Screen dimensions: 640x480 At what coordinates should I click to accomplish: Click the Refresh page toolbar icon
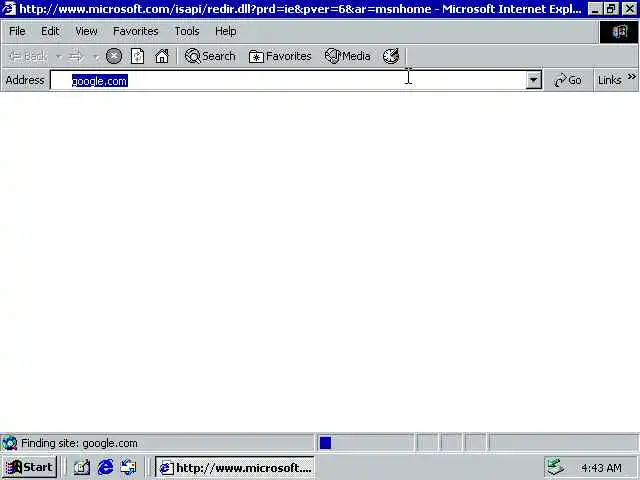(138, 56)
